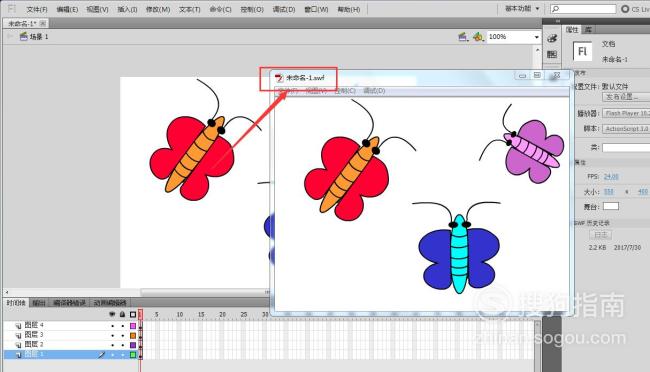Click the swatches grid panel icon
The height and width of the screenshot is (372, 650).
(552, 54)
